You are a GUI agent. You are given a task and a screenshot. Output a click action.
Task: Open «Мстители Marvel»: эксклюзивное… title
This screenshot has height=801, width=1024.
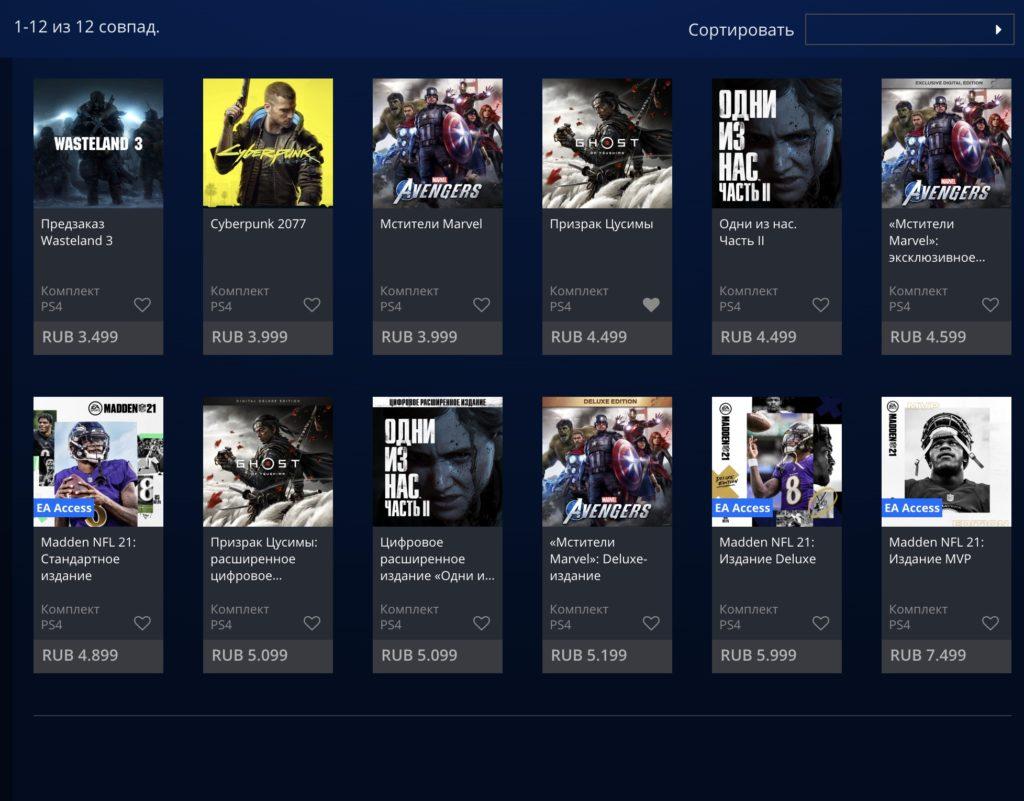tap(937, 240)
